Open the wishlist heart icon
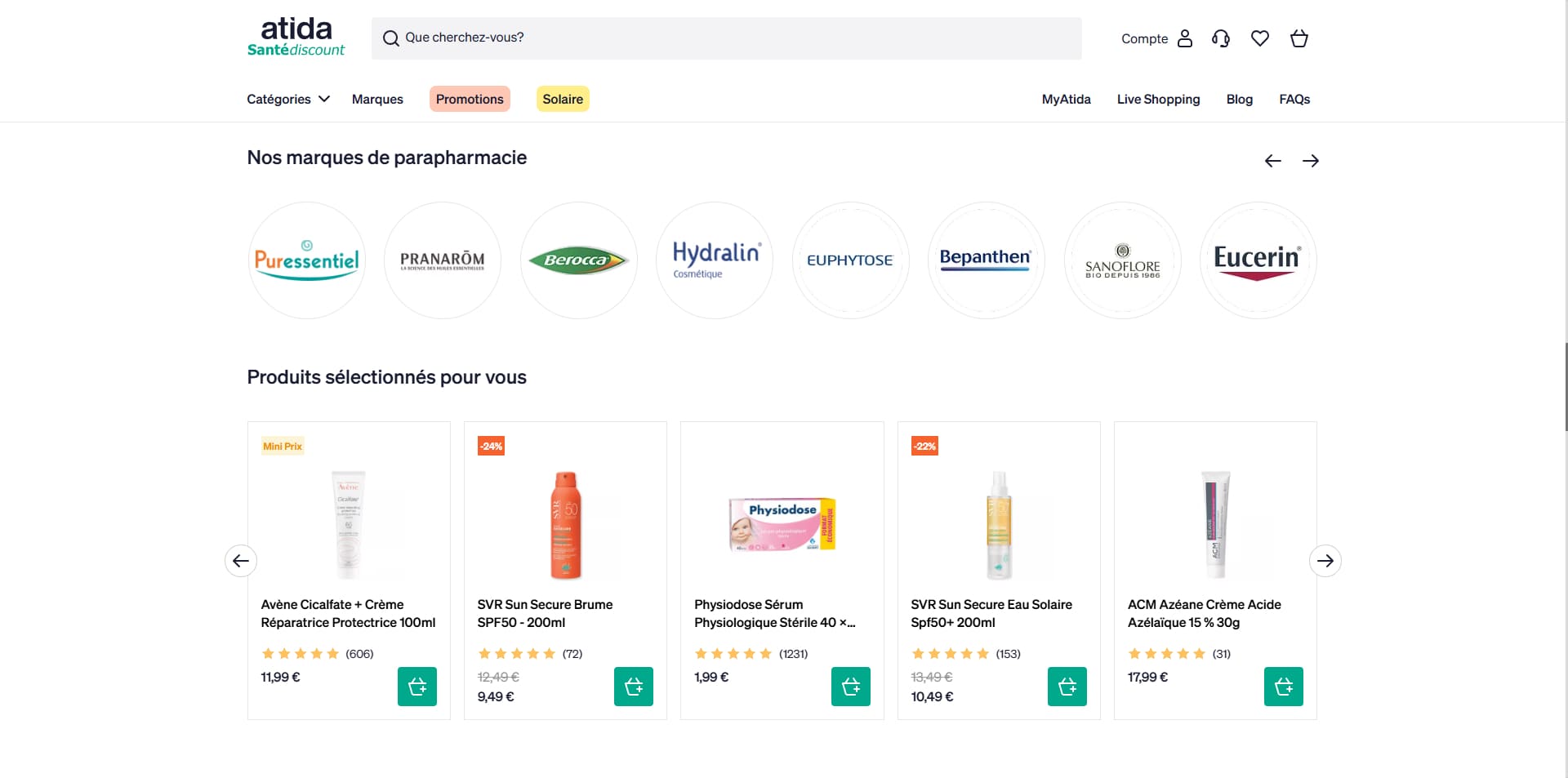 click(1260, 38)
